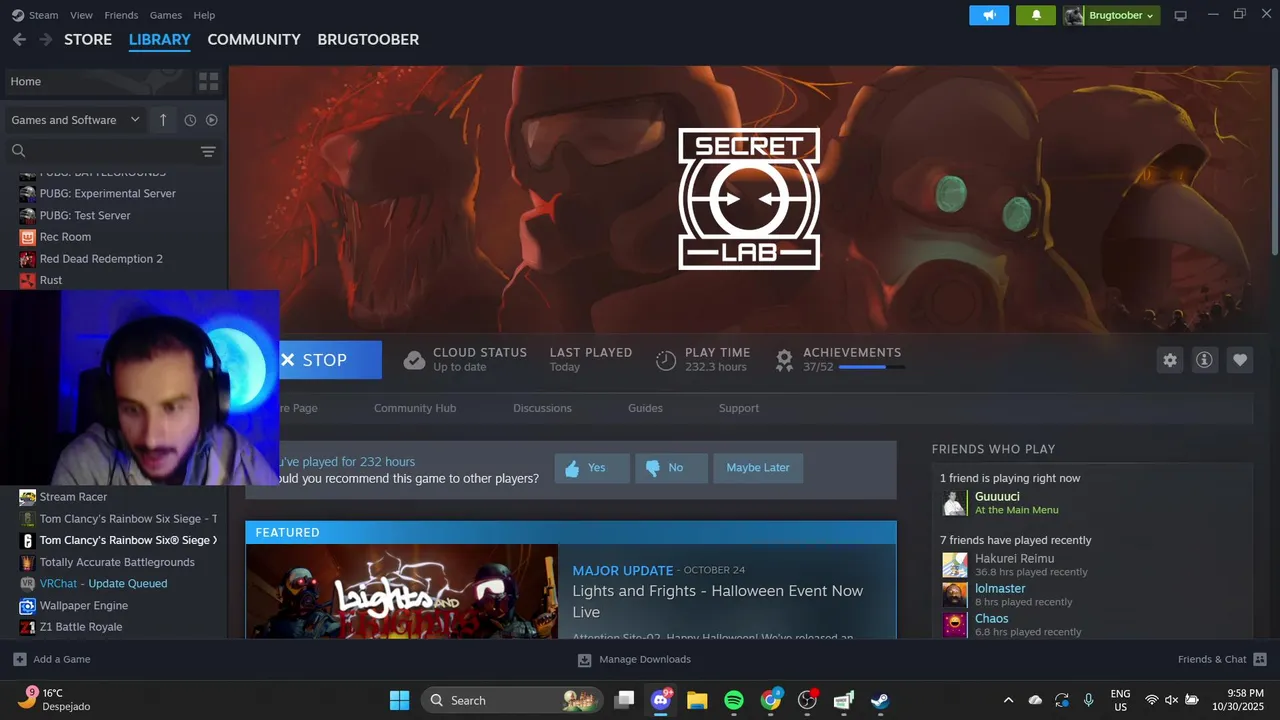
Task: Open the Help menu
Action: [204, 15]
